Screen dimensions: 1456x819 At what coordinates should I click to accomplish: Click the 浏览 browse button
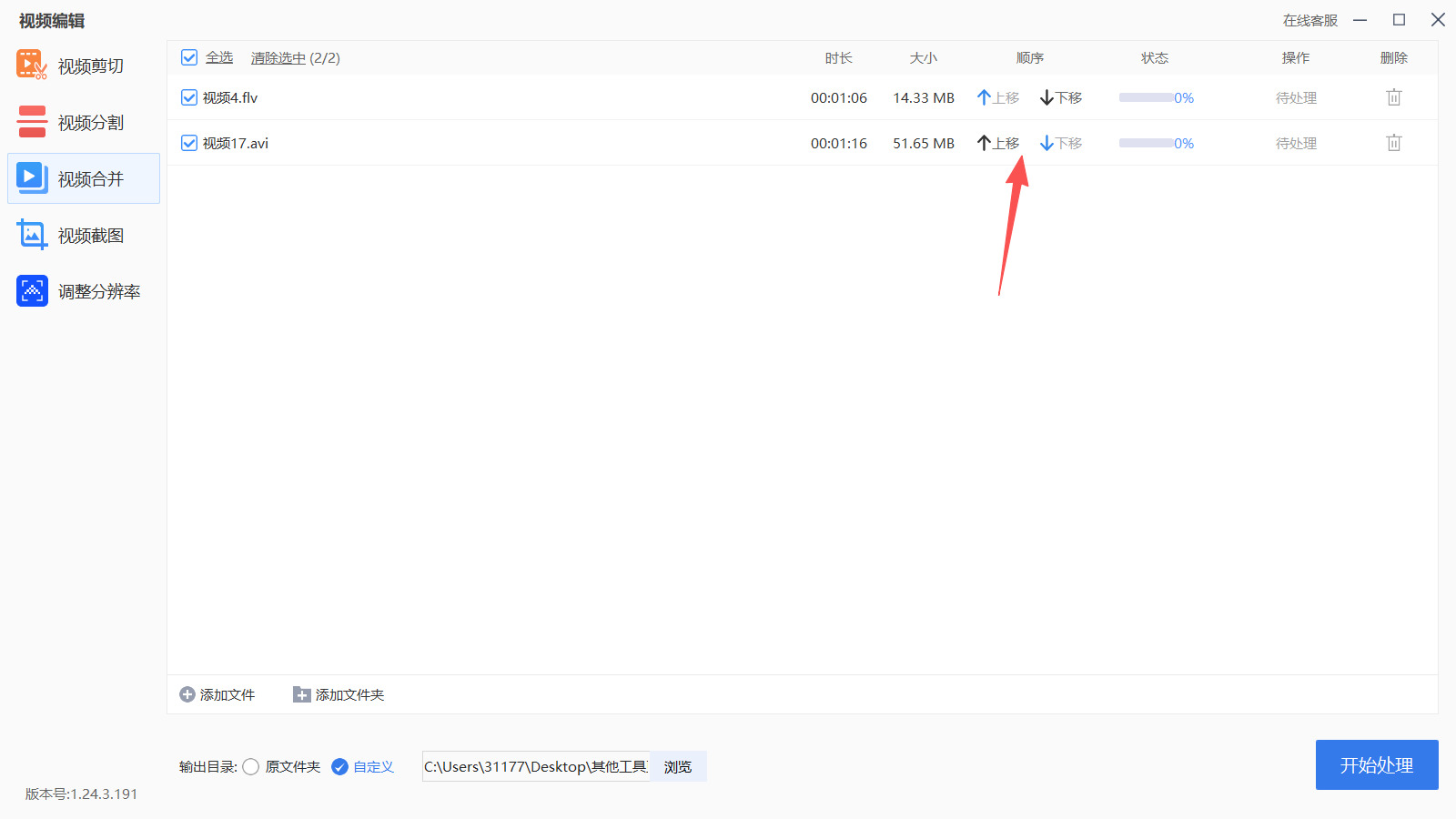678,766
